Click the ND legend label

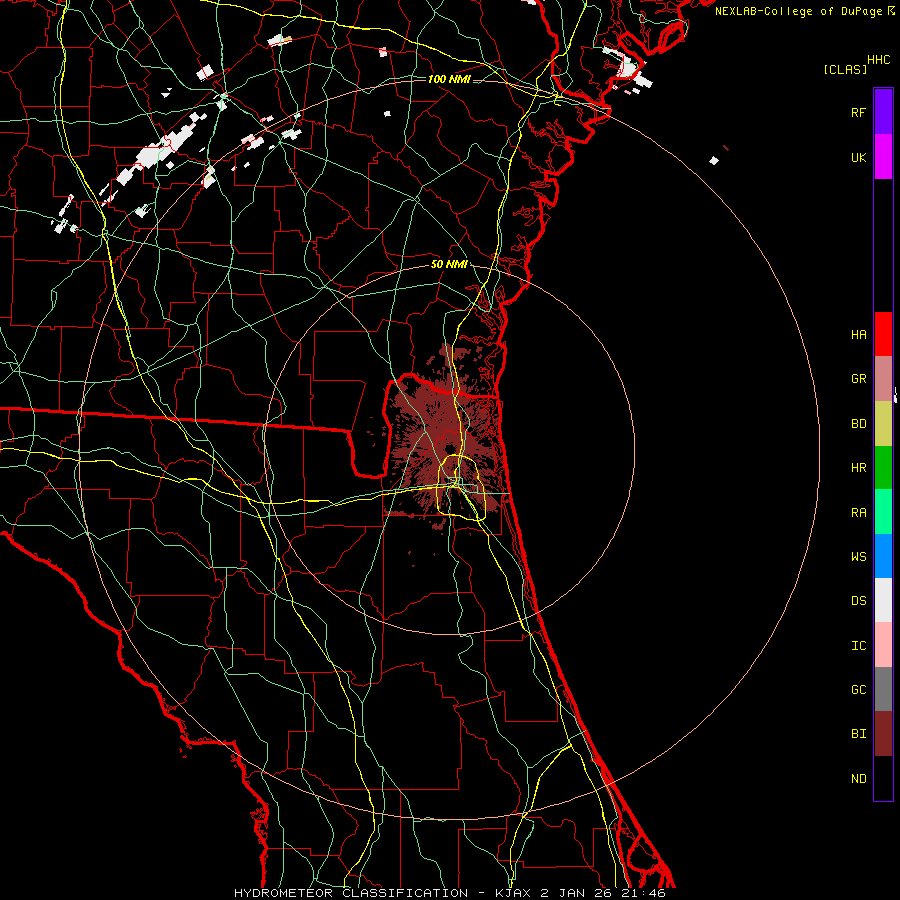[858, 779]
